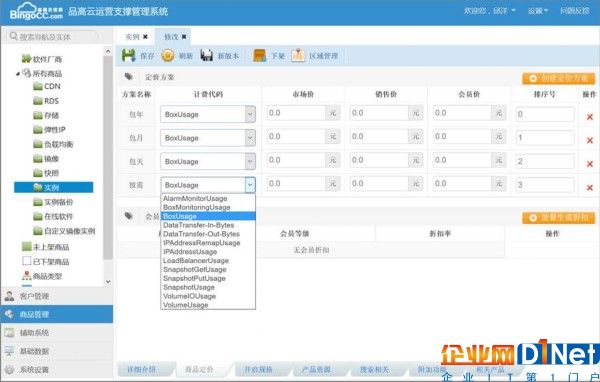Click the 快照 folder icon

(x=38, y=173)
